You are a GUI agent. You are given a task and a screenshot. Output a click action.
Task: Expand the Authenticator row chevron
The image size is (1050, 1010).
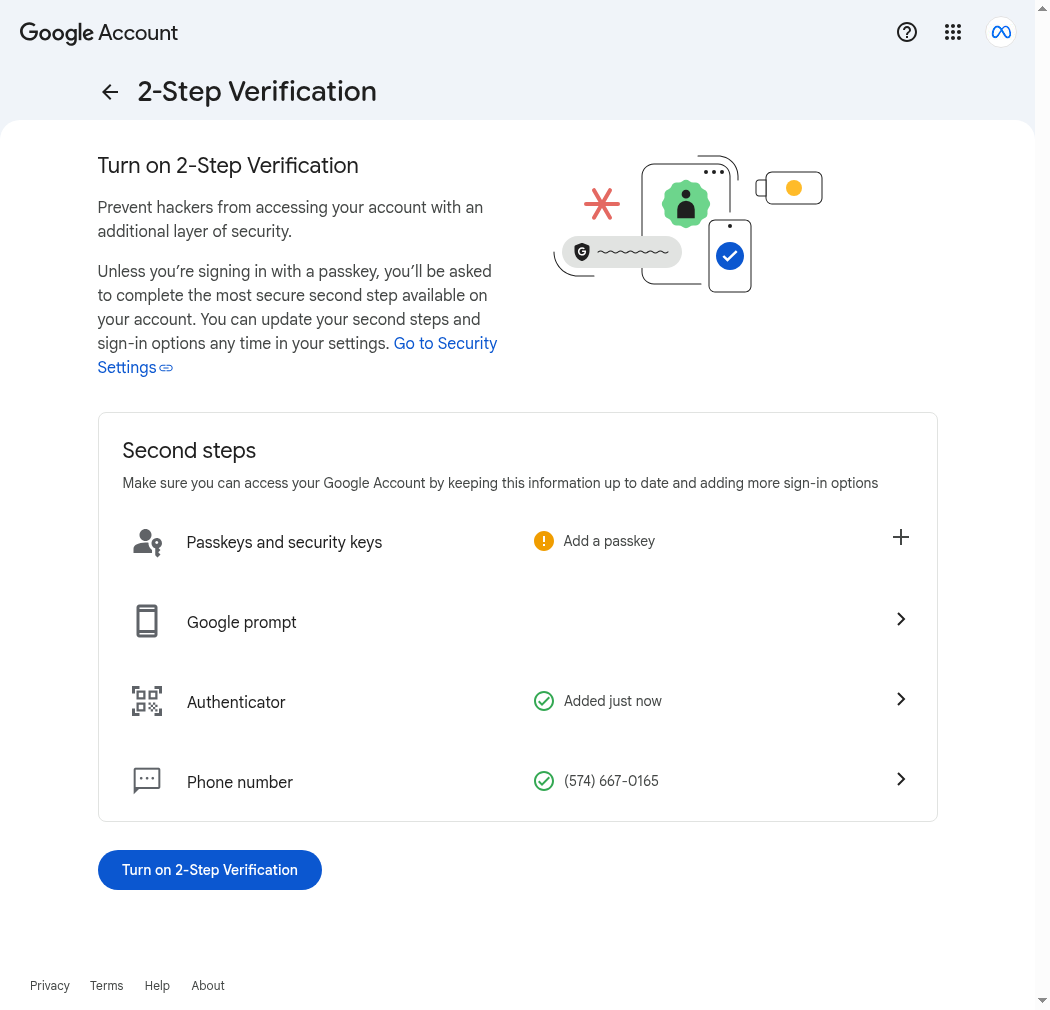tap(901, 699)
